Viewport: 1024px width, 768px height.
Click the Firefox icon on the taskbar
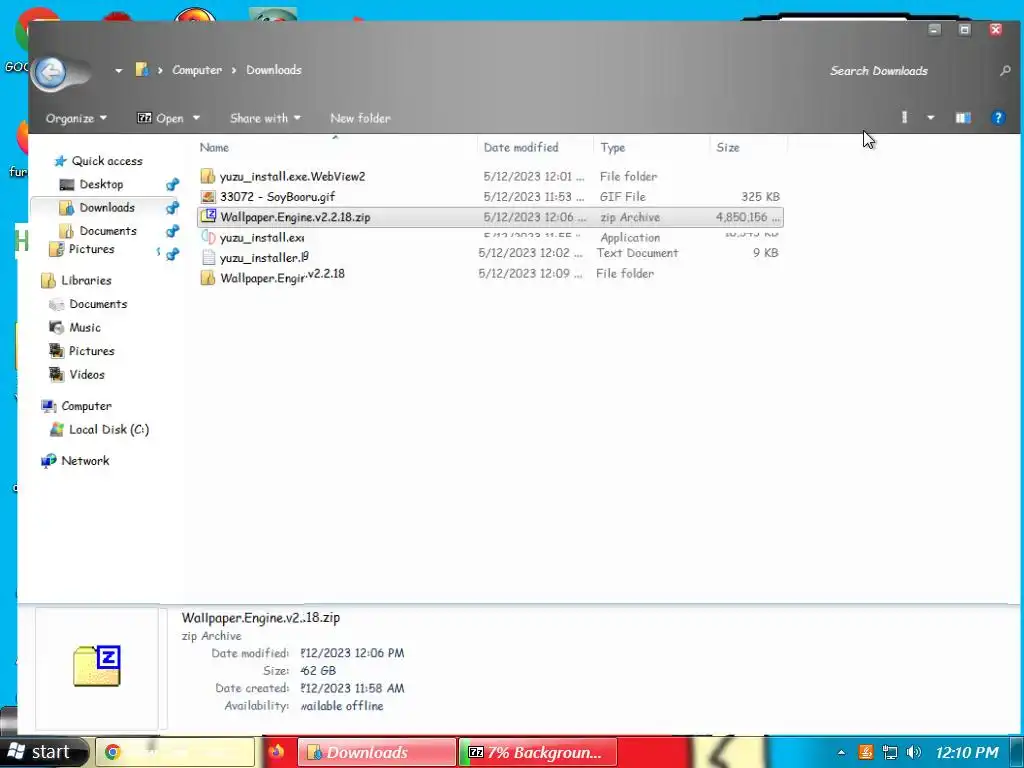pyautogui.click(x=276, y=752)
